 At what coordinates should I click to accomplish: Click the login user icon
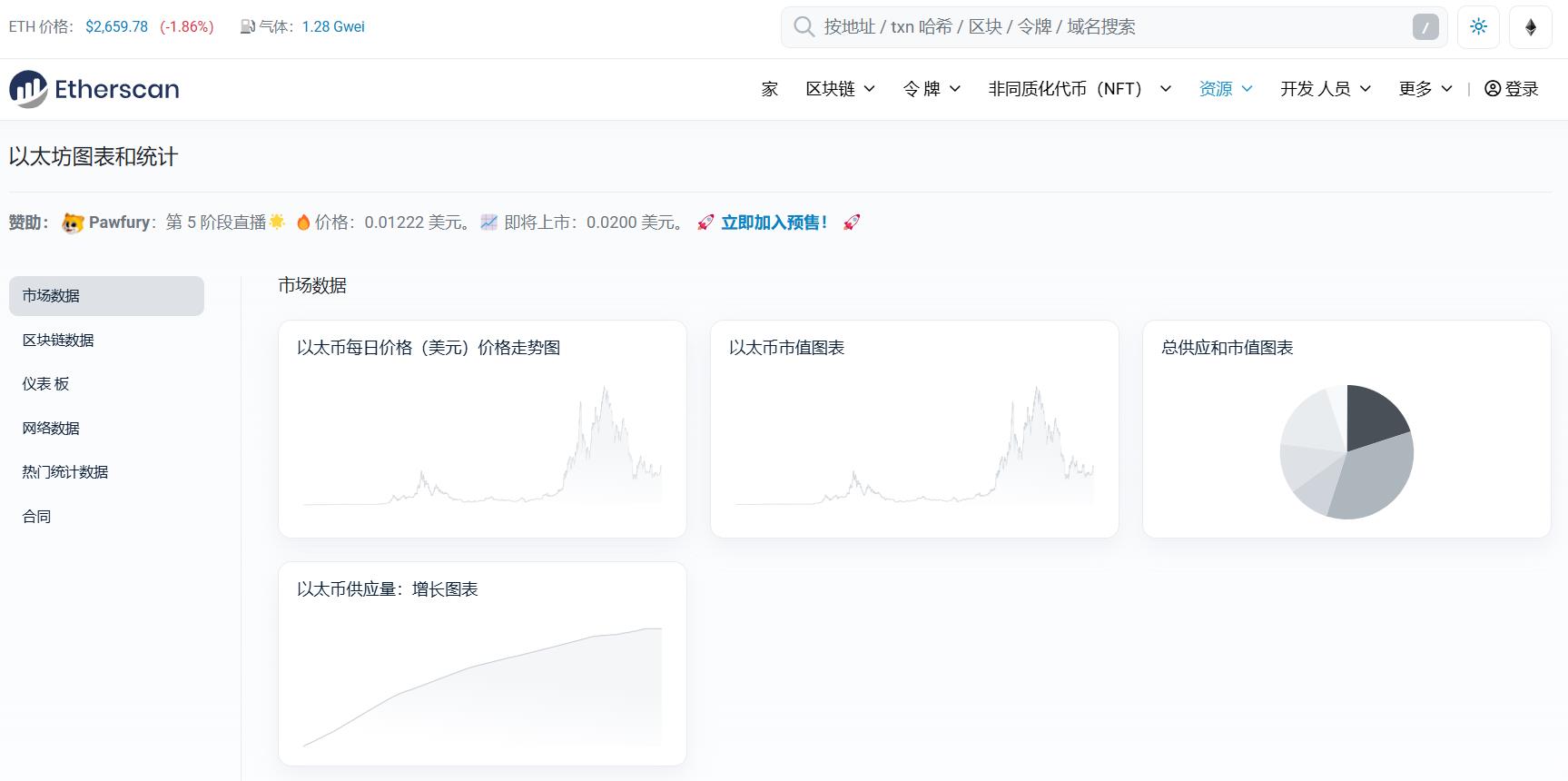click(x=1493, y=88)
